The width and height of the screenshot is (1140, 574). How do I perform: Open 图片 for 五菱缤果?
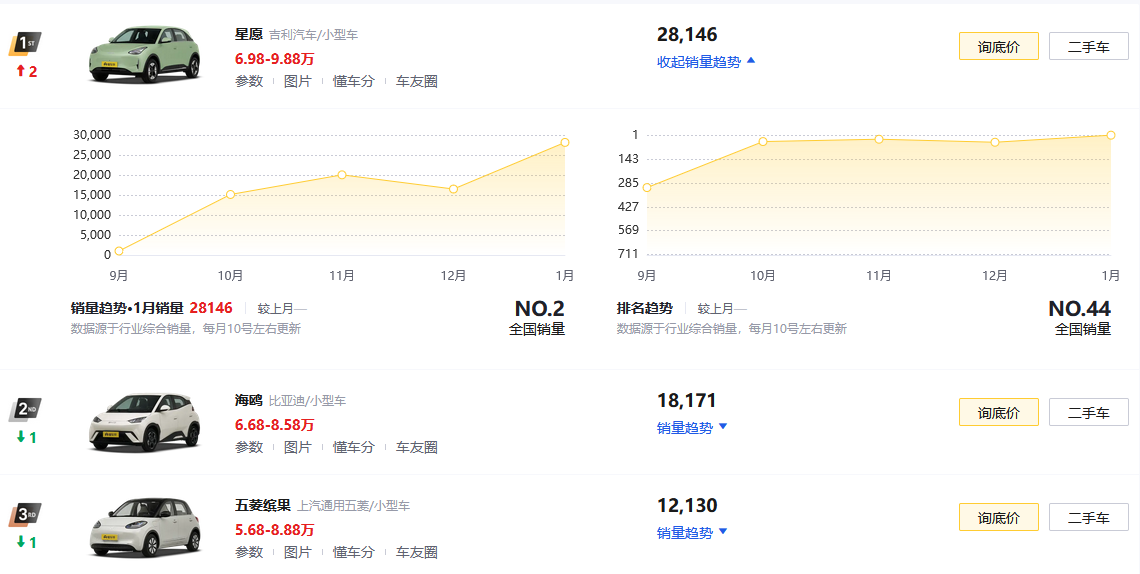pyautogui.click(x=297, y=552)
